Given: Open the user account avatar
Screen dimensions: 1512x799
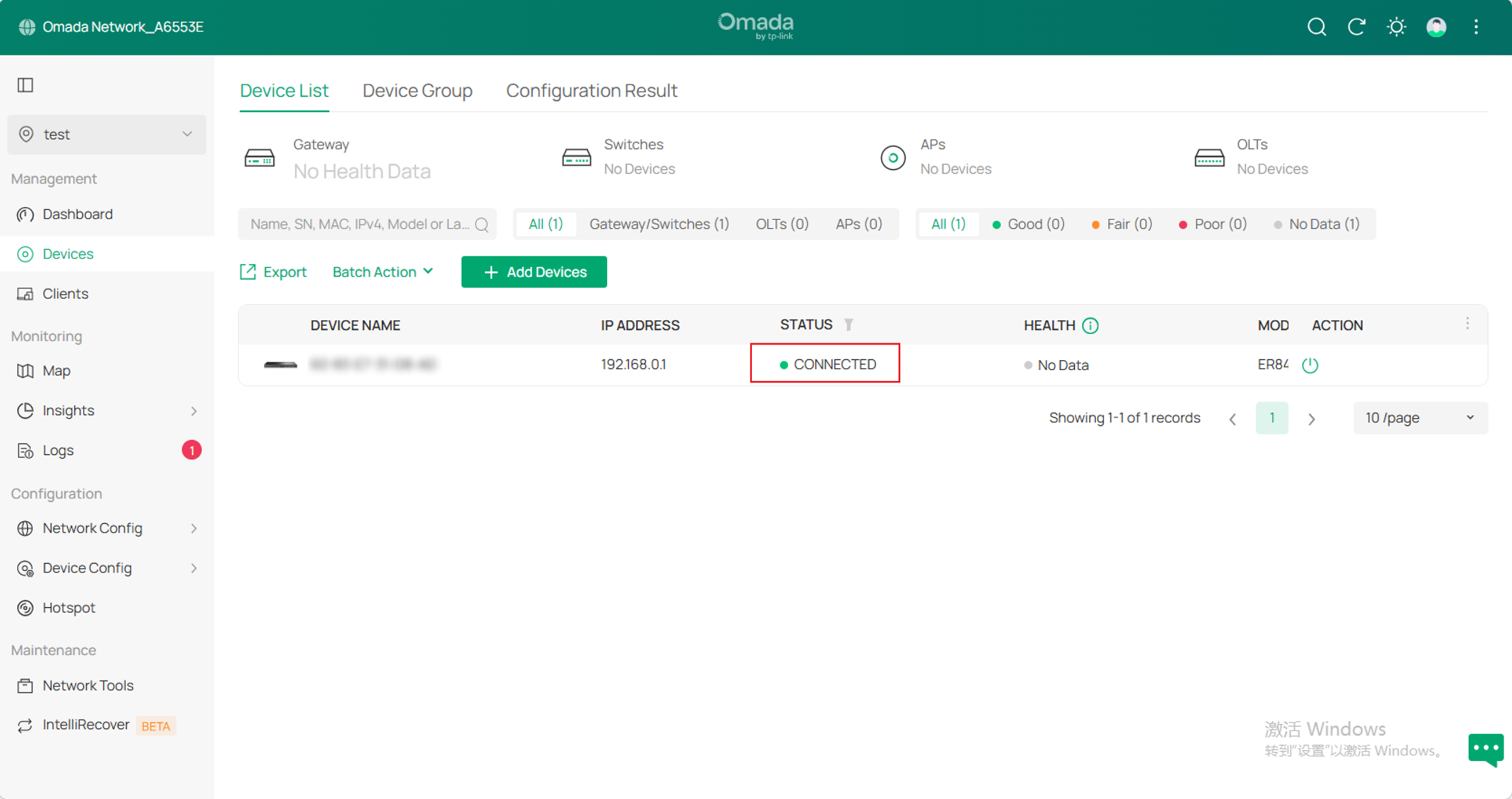Looking at the screenshot, I should coord(1436,27).
